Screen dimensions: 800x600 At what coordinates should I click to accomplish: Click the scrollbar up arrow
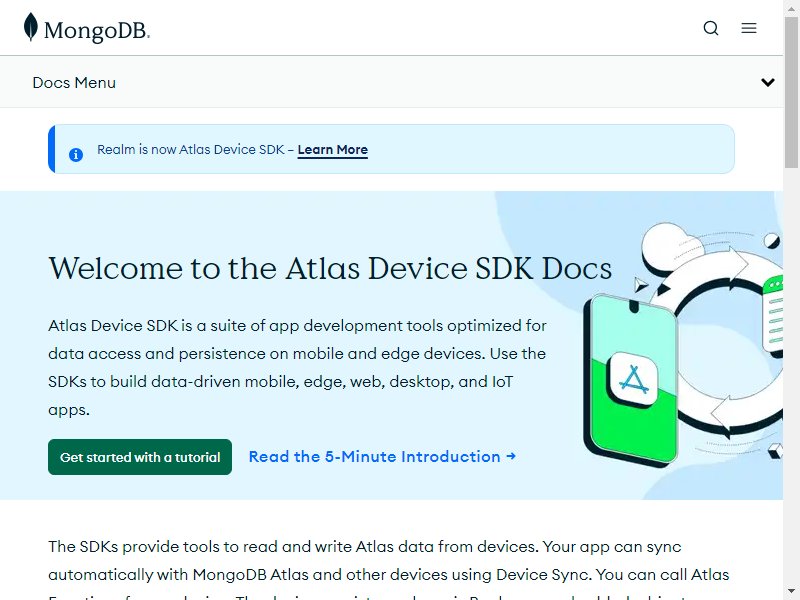click(791, 7)
